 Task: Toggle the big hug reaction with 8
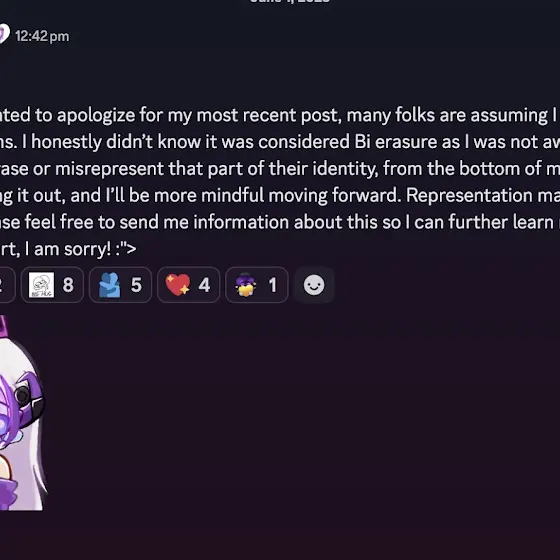52,285
